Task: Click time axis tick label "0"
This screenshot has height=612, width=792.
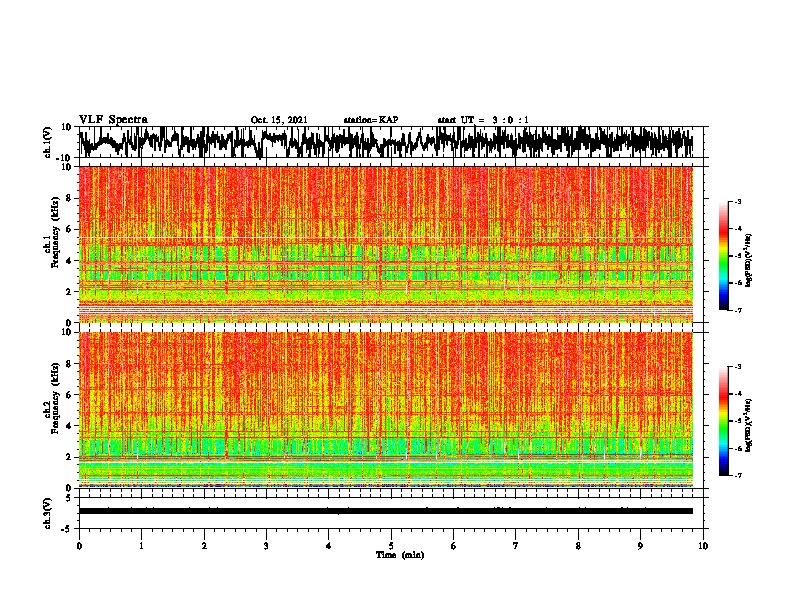Action: click(79, 546)
